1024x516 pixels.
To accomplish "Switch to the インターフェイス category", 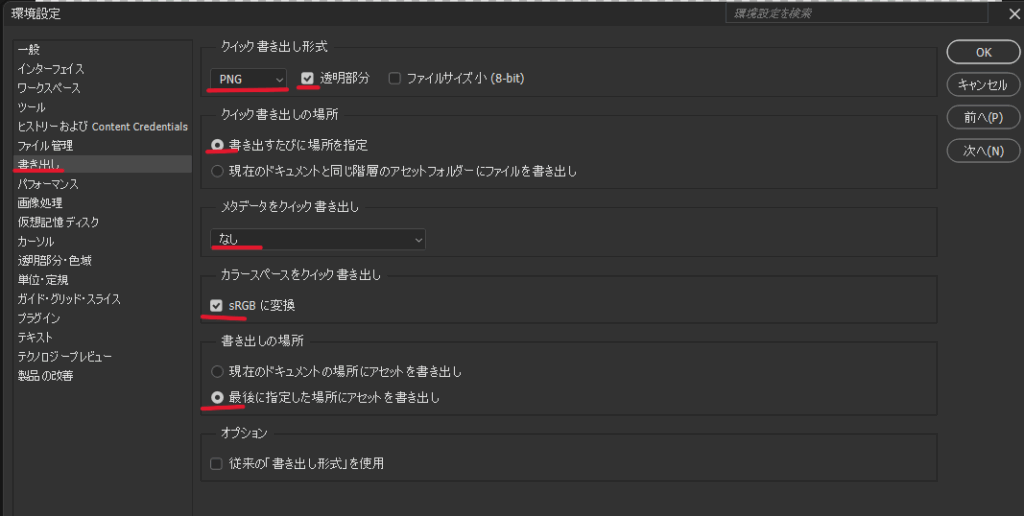I will pyautogui.click(x=50, y=69).
